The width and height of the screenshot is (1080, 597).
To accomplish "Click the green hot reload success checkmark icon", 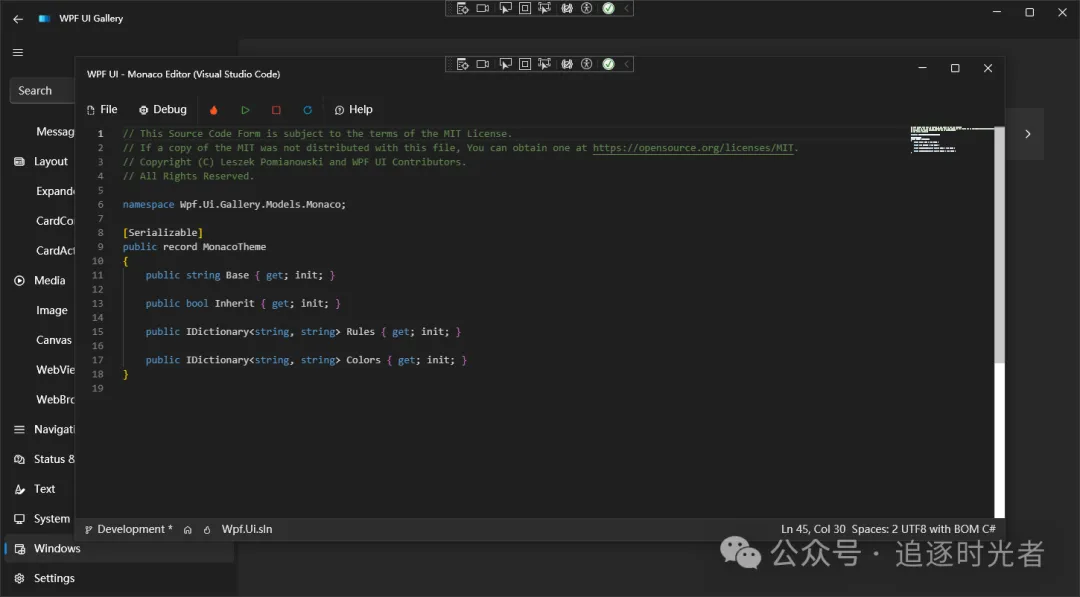I will click(608, 64).
